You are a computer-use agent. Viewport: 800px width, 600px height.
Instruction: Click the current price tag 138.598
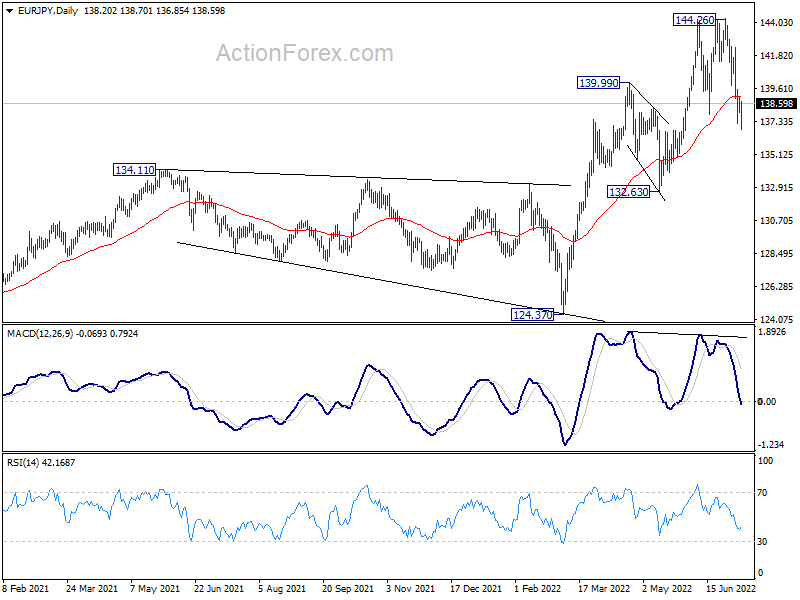coord(776,104)
